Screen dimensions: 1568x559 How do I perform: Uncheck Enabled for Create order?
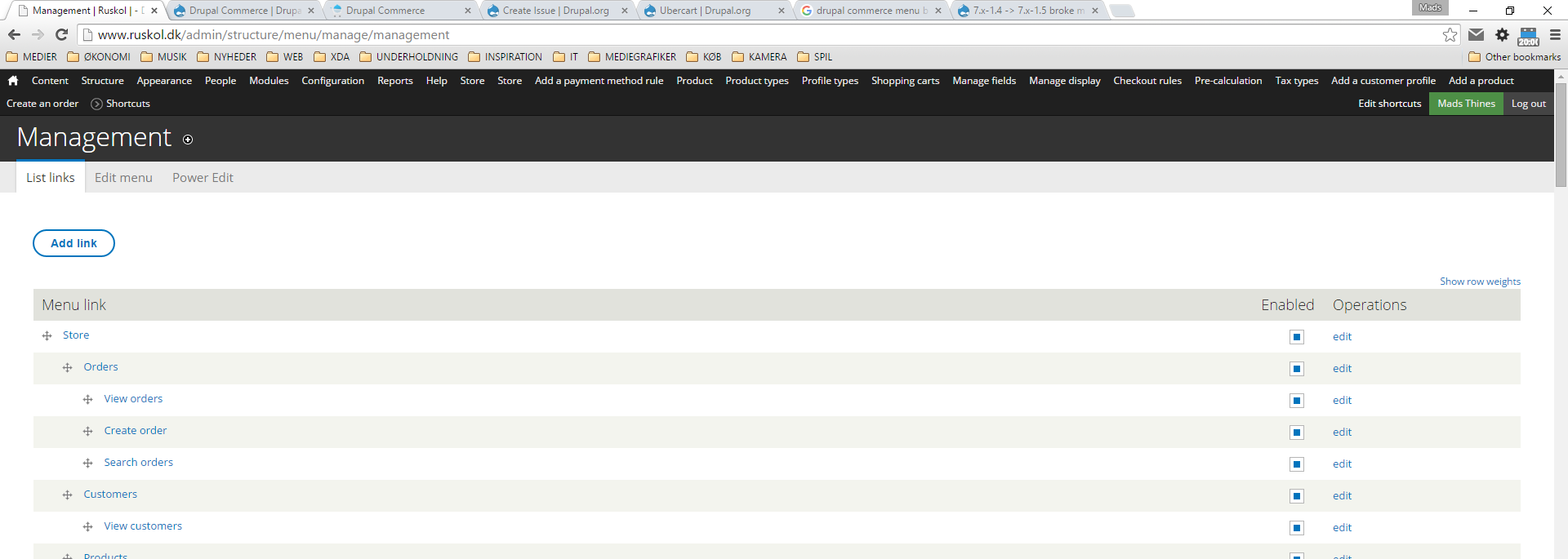tap(1296, 433)
